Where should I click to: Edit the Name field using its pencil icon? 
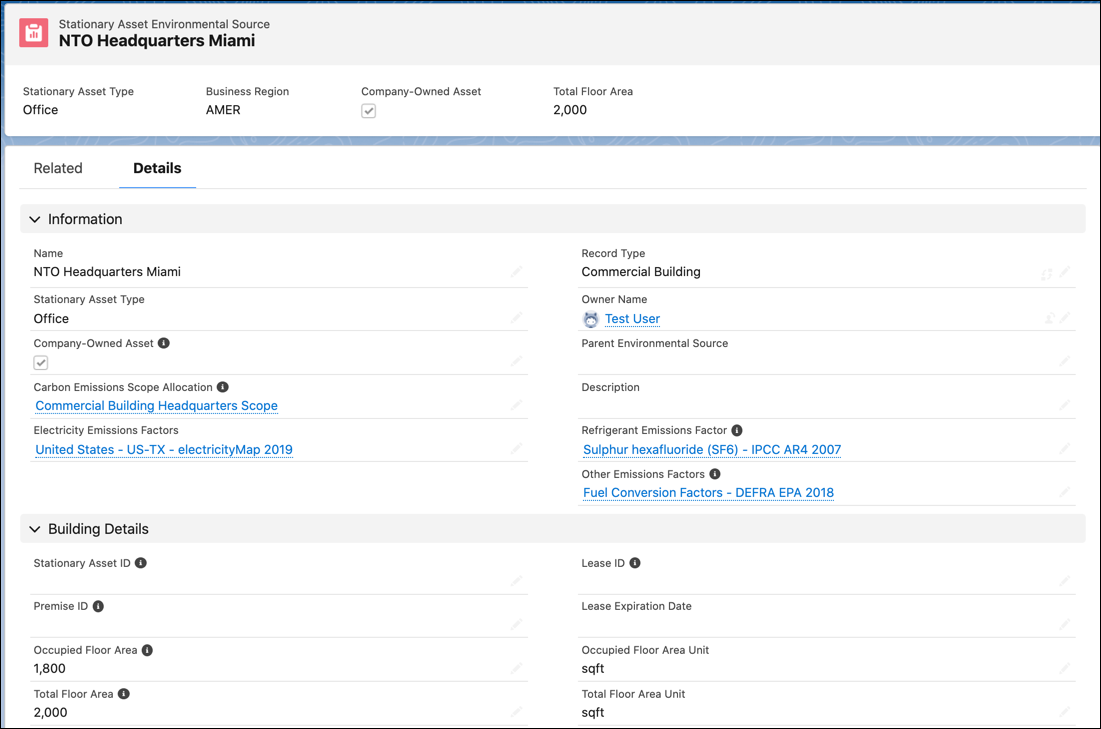pos(517,272)
